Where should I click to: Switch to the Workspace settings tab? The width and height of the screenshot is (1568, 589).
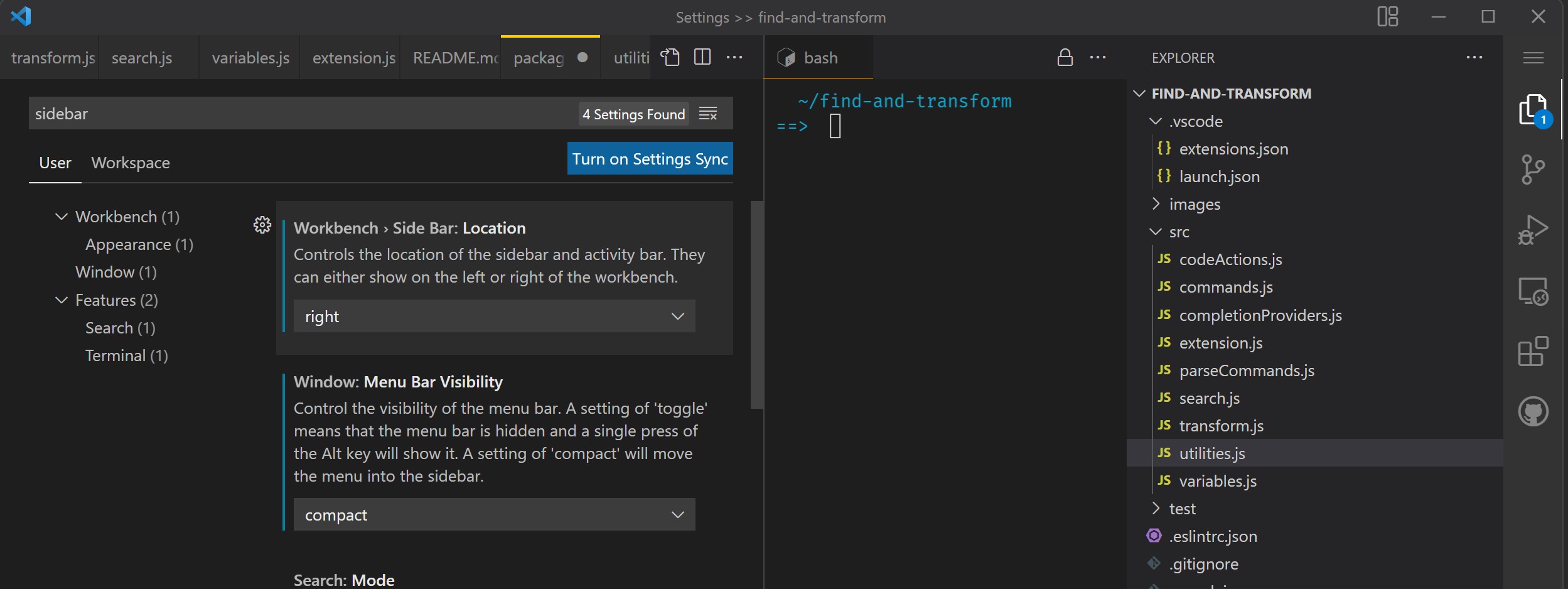pyautogui.click(x=131, y=163)
